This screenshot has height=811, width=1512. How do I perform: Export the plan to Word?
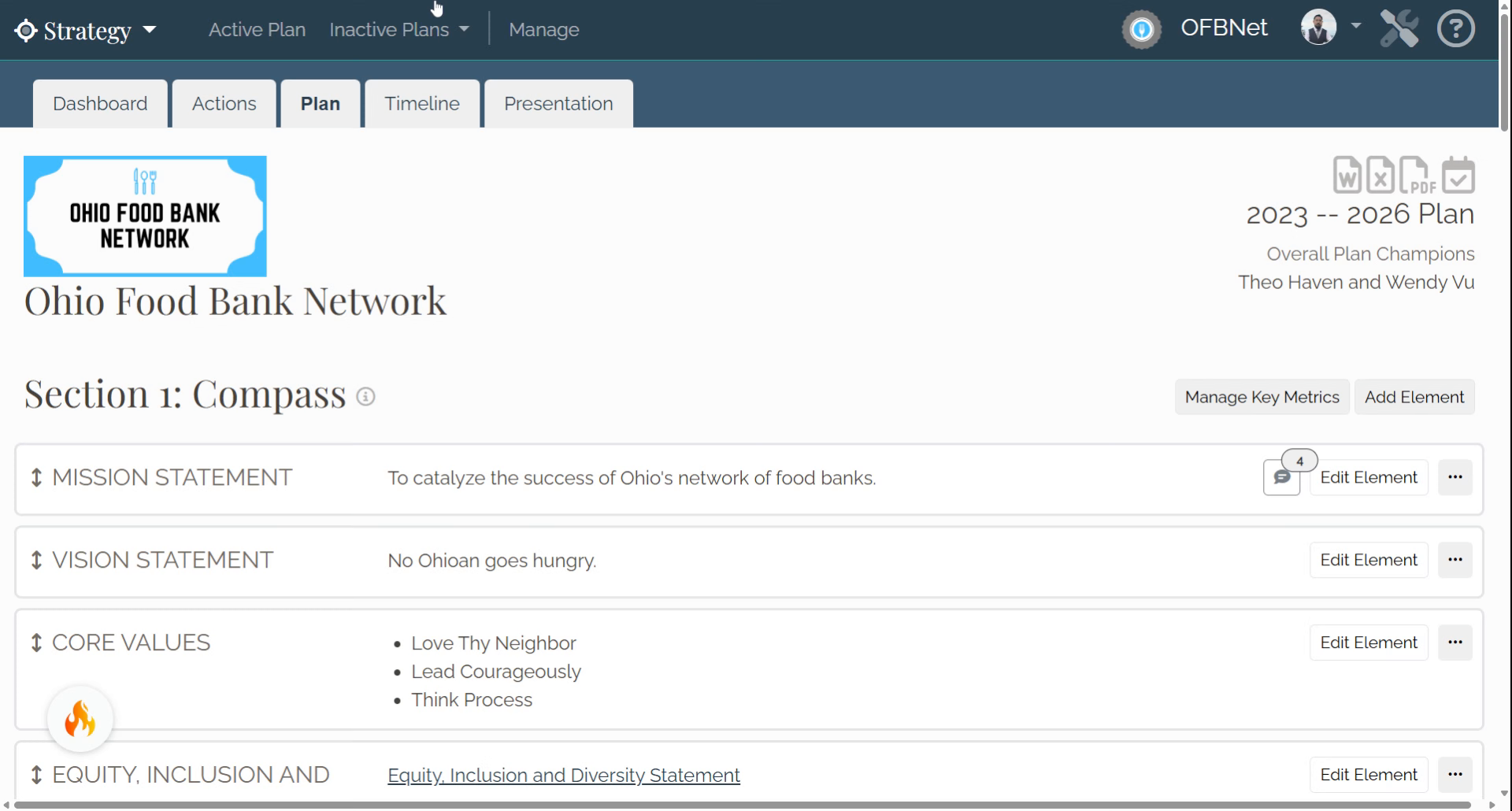pyautogui.click(x=1347, y=175)
